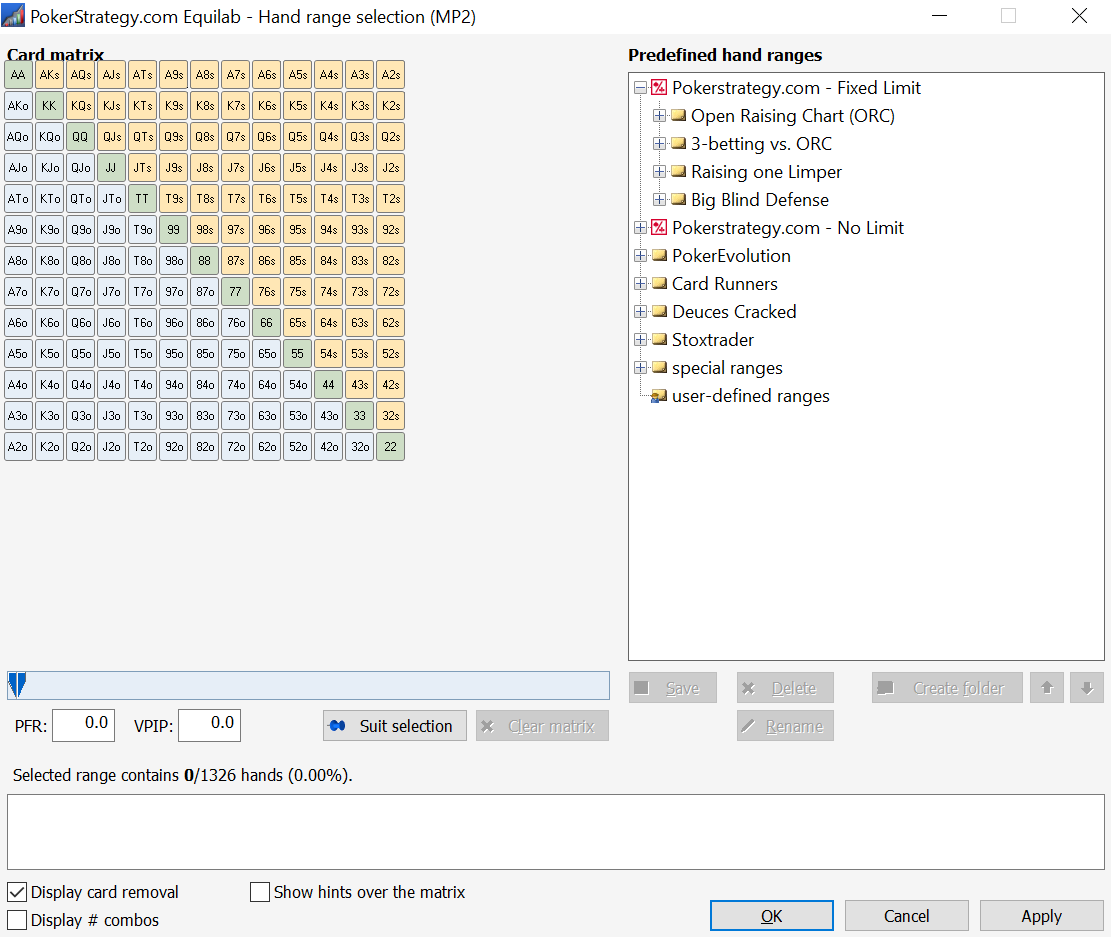Toggle the AKo hand cell
The height and width of the screenshot is (937, 1111).
pyautogui.click(x=18, y=106)
